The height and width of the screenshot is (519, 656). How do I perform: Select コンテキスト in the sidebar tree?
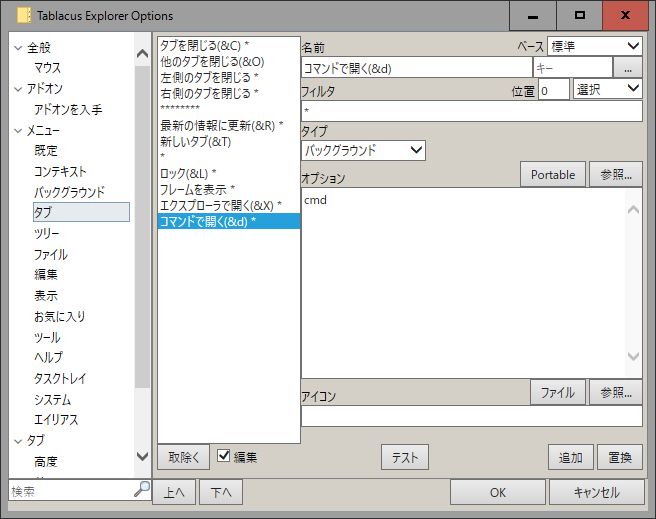(x=60, y=171)
